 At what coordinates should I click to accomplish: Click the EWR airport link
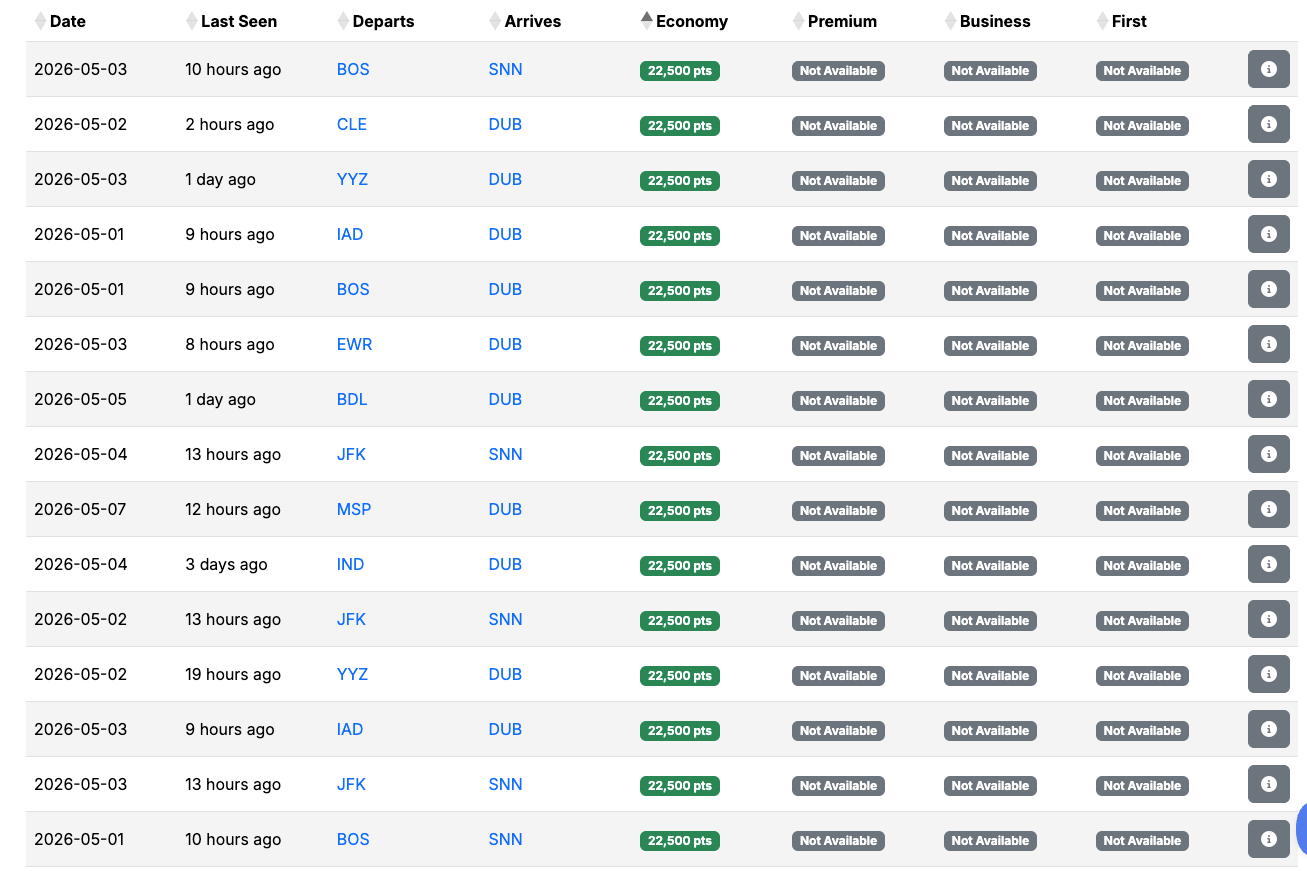(x=354, y=345)
